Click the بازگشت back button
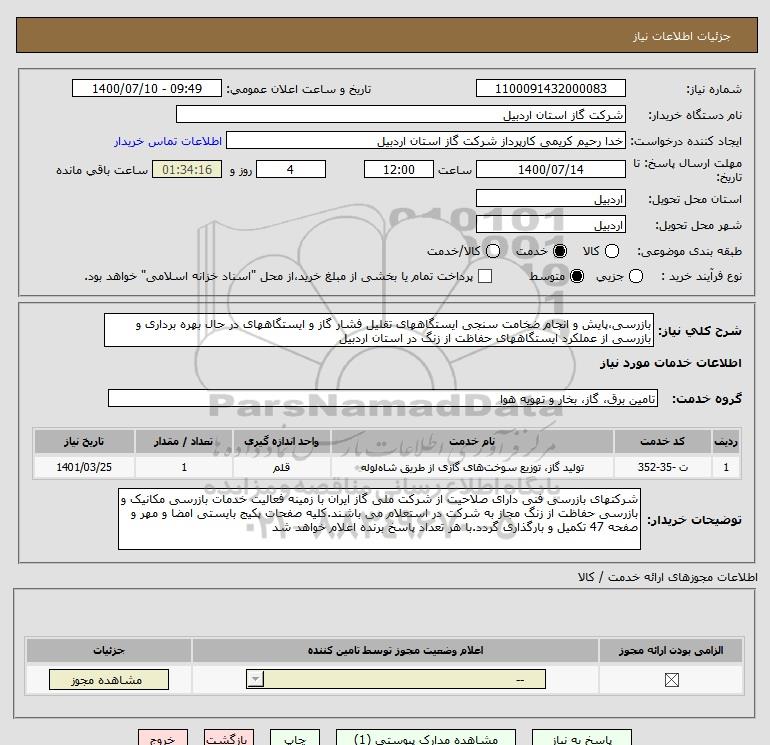 [229, 738]
